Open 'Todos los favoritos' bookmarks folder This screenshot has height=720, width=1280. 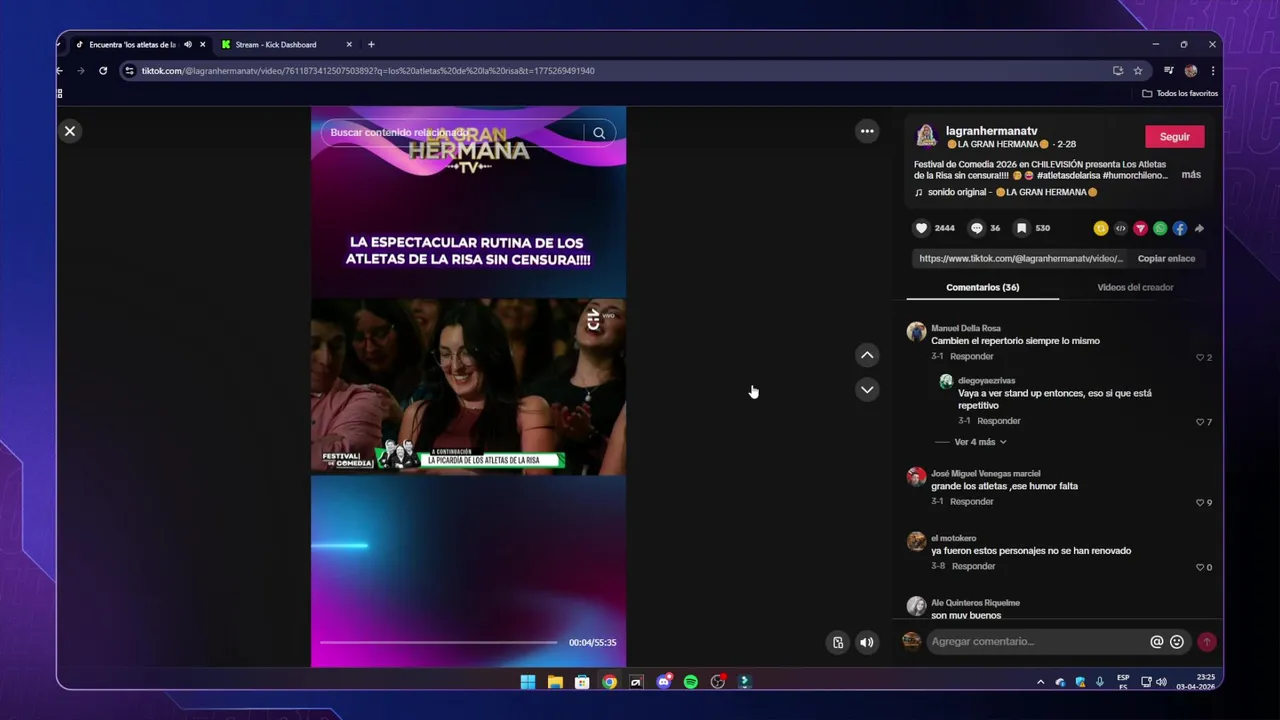[1180, 93]
